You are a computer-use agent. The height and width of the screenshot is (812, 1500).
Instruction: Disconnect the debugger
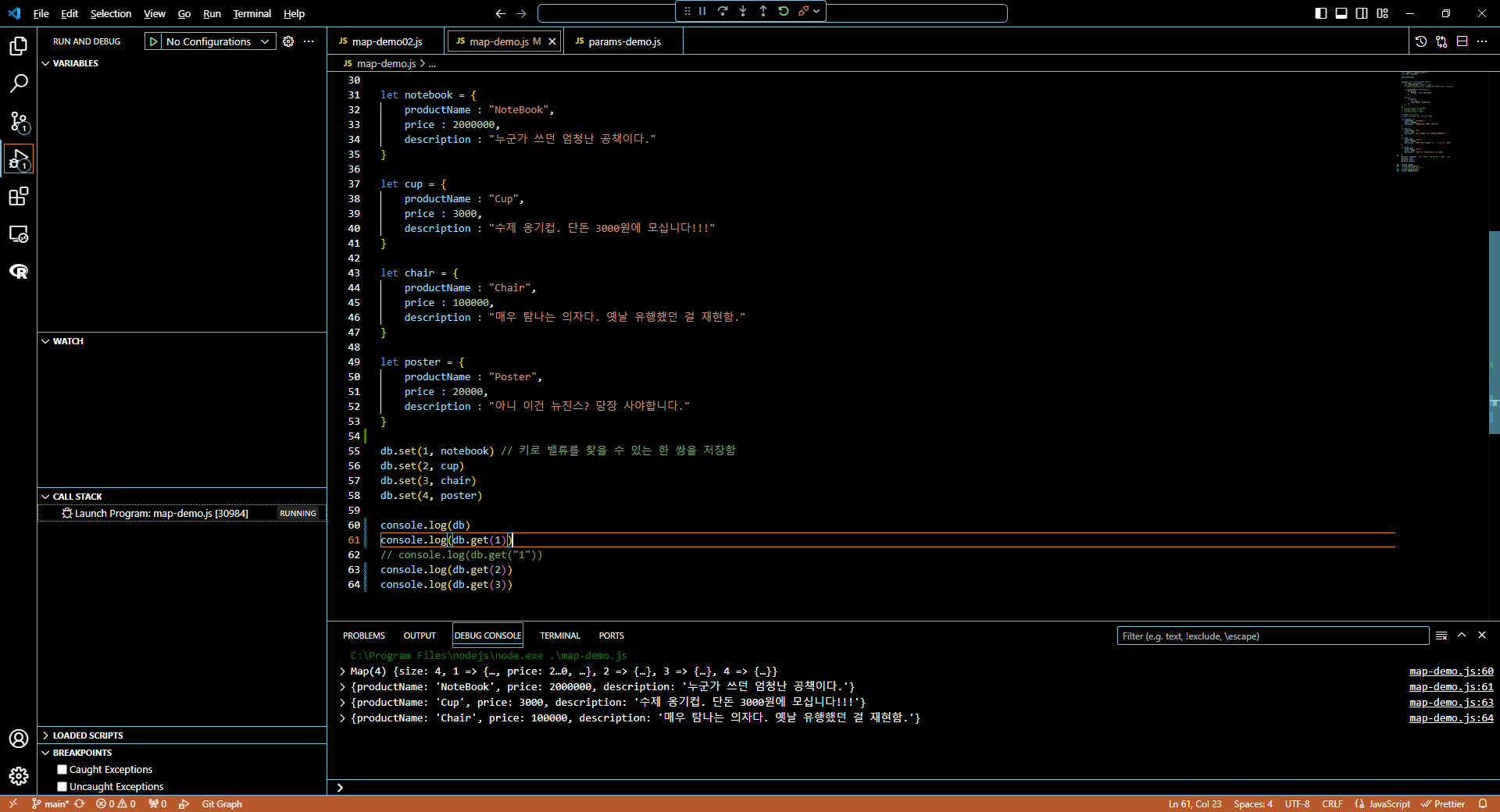(803, 11)
